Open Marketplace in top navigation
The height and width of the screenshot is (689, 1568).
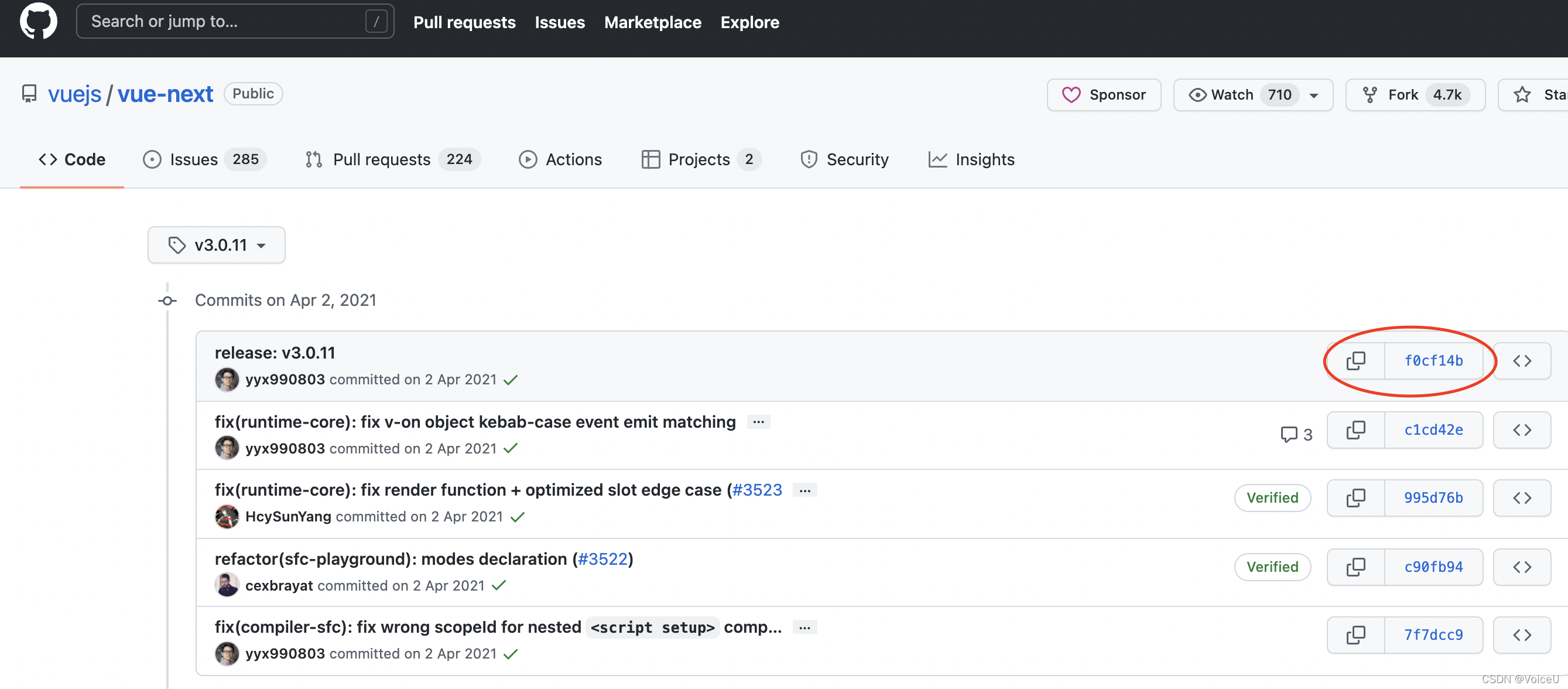click(652, 22)
